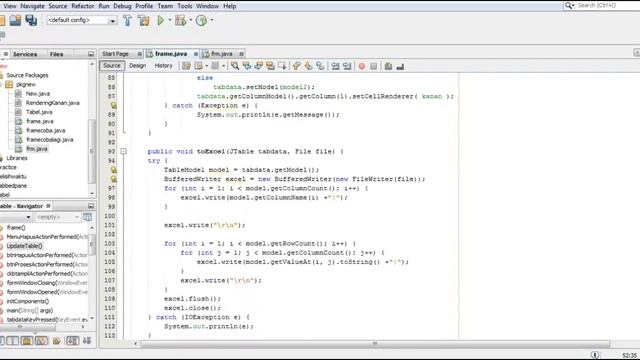This screenshot has width=640, height=360.
Task: Open the run options arrow beside play
Action: coord(170,20)
